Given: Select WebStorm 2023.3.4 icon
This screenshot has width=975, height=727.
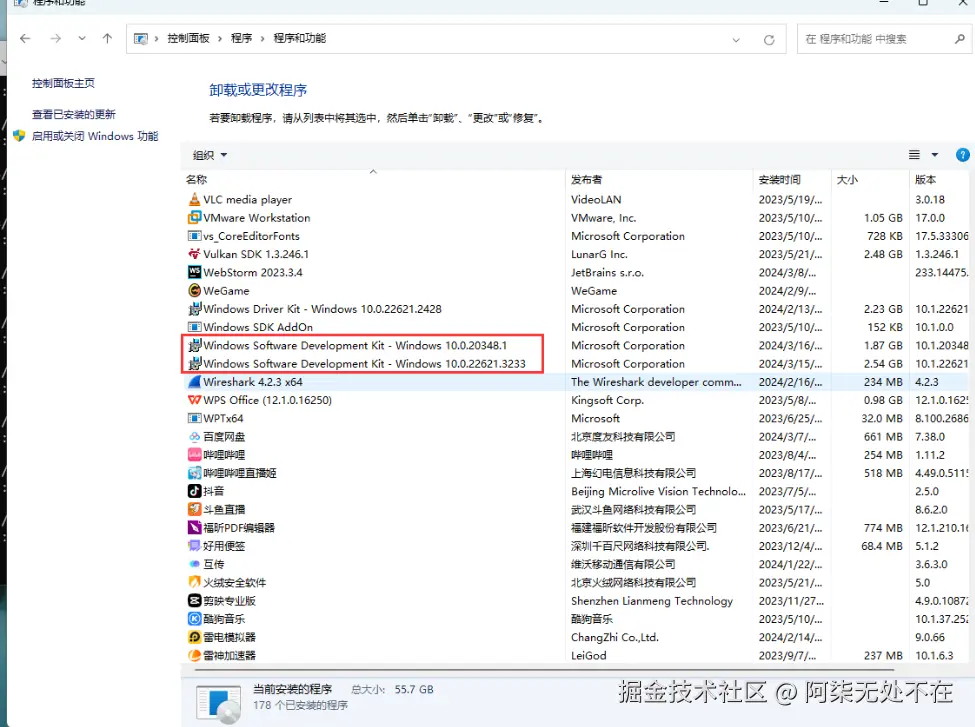Looking at the screenshot, I should [x=195, y=272].
